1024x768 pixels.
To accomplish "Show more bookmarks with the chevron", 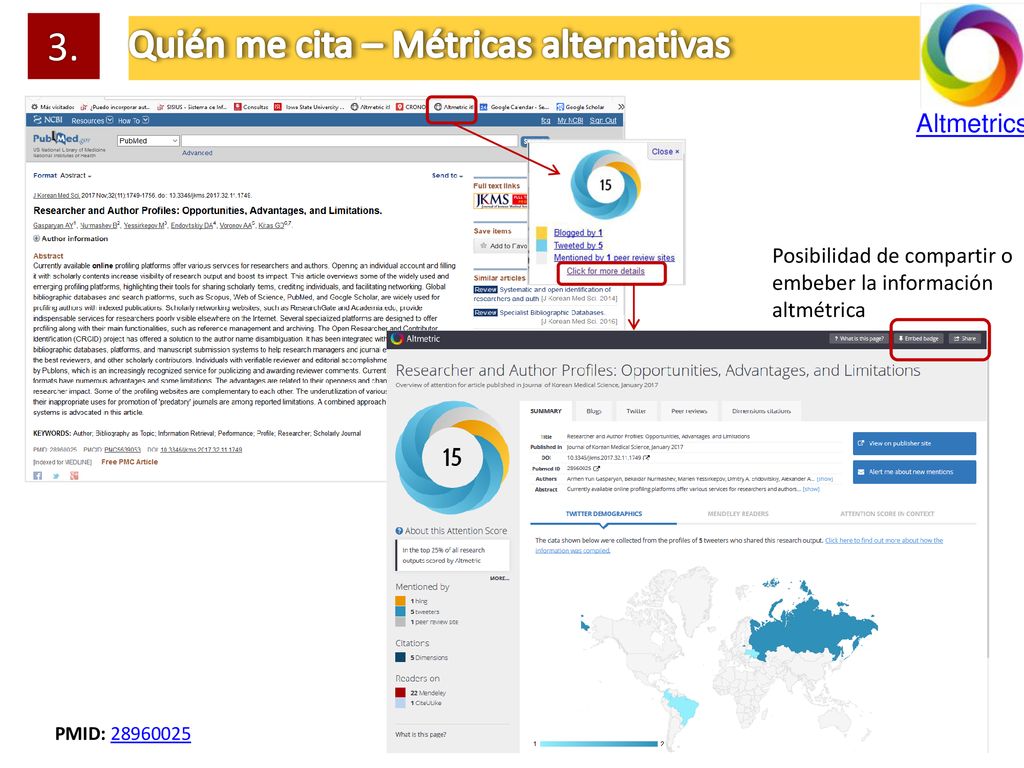I will pyautogui.click(x=620, y=106).
